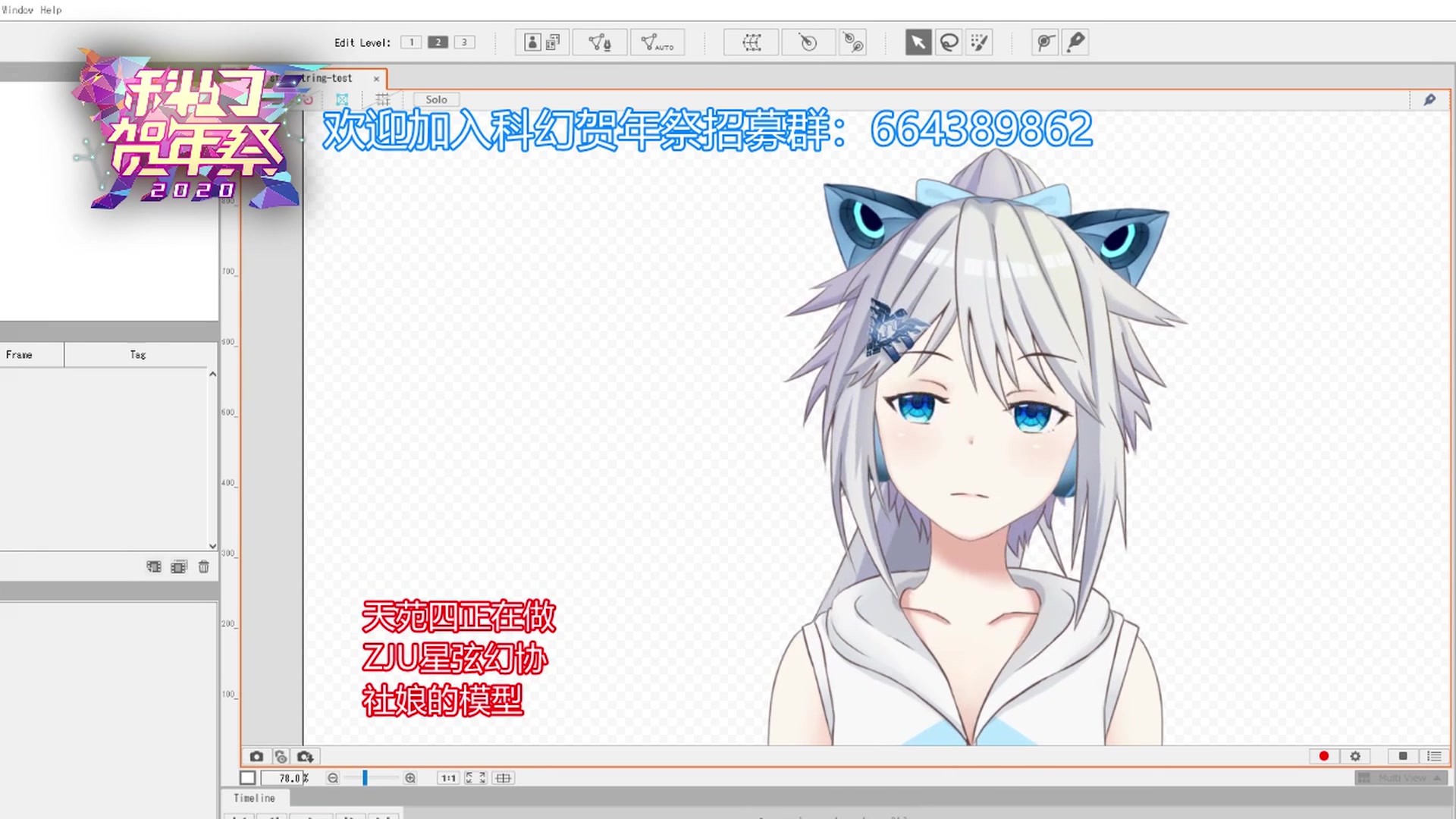Expand the Multi View dropdown
The image size is (1456, 819).
[x=1401, y=778]
